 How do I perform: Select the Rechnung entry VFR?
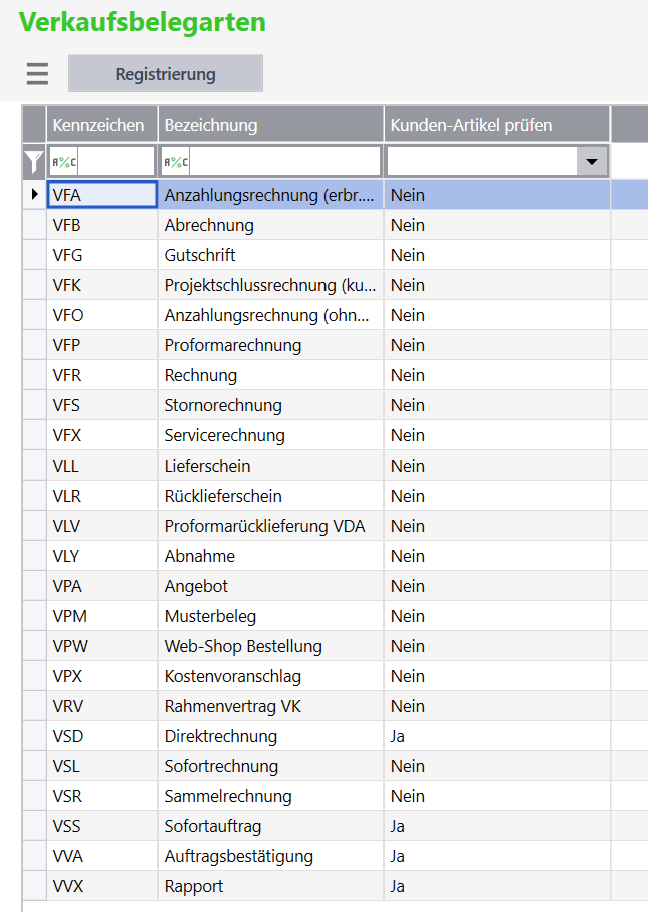(x=200, y=375)
